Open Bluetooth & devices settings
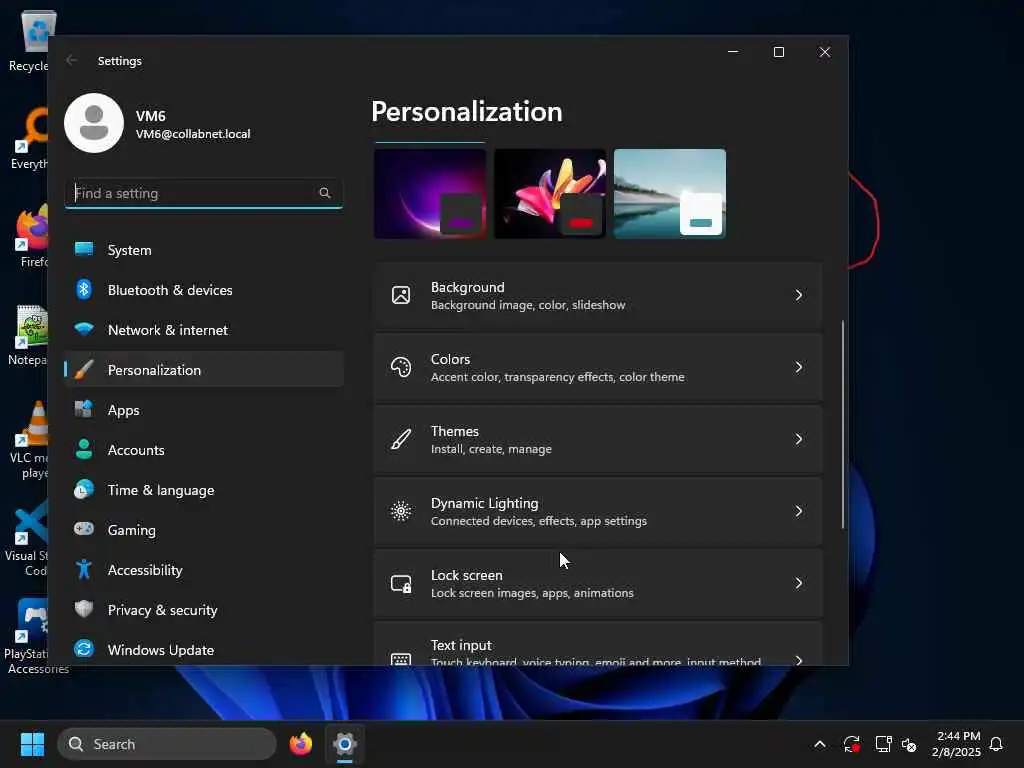Screen dimensions: 1024x768 click(204, 290)
